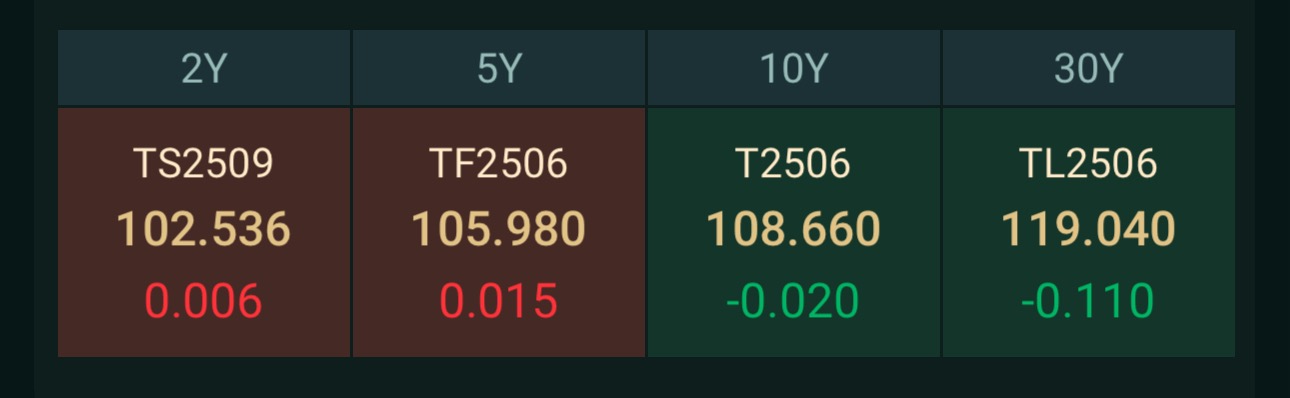Open the green-shaded TL2506 quote card
This screenshot has height=398, width=1290.
tap(1089, 232)
